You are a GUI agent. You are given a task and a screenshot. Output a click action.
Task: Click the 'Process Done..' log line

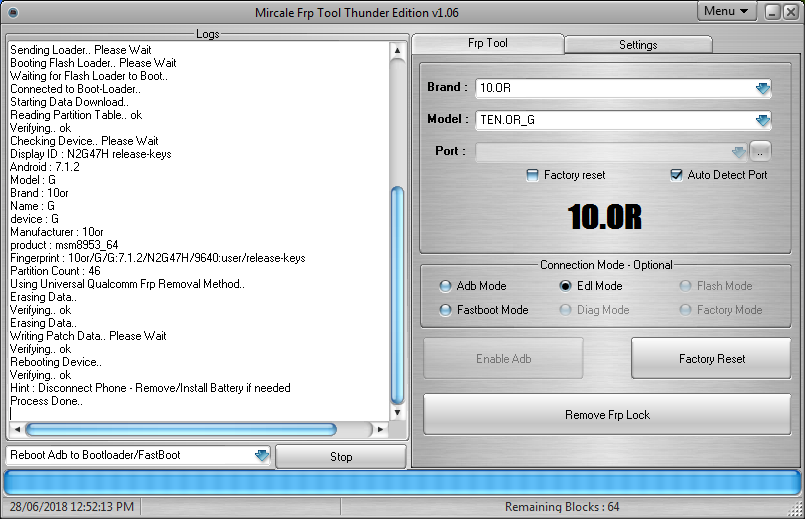(x=46, y=401)
